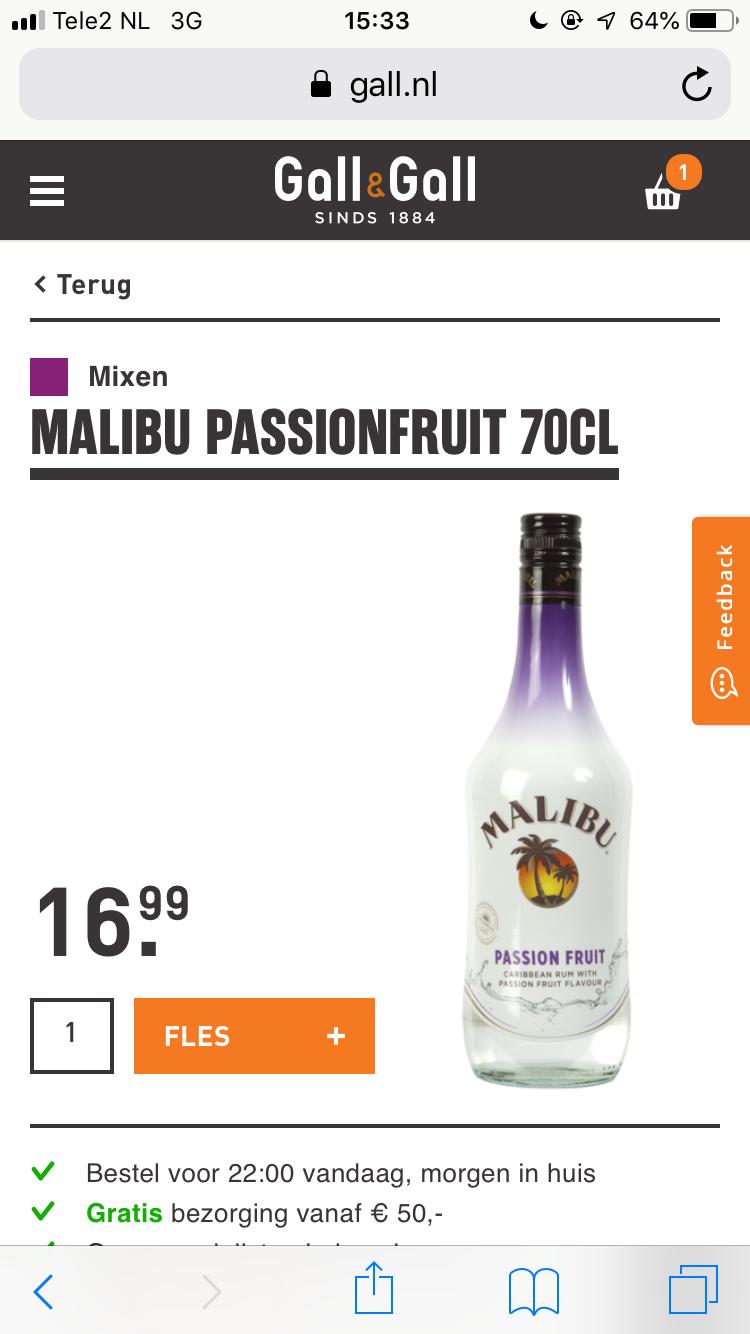
Task: Tap the Safari forward arrow
Action: [211, 1292]
